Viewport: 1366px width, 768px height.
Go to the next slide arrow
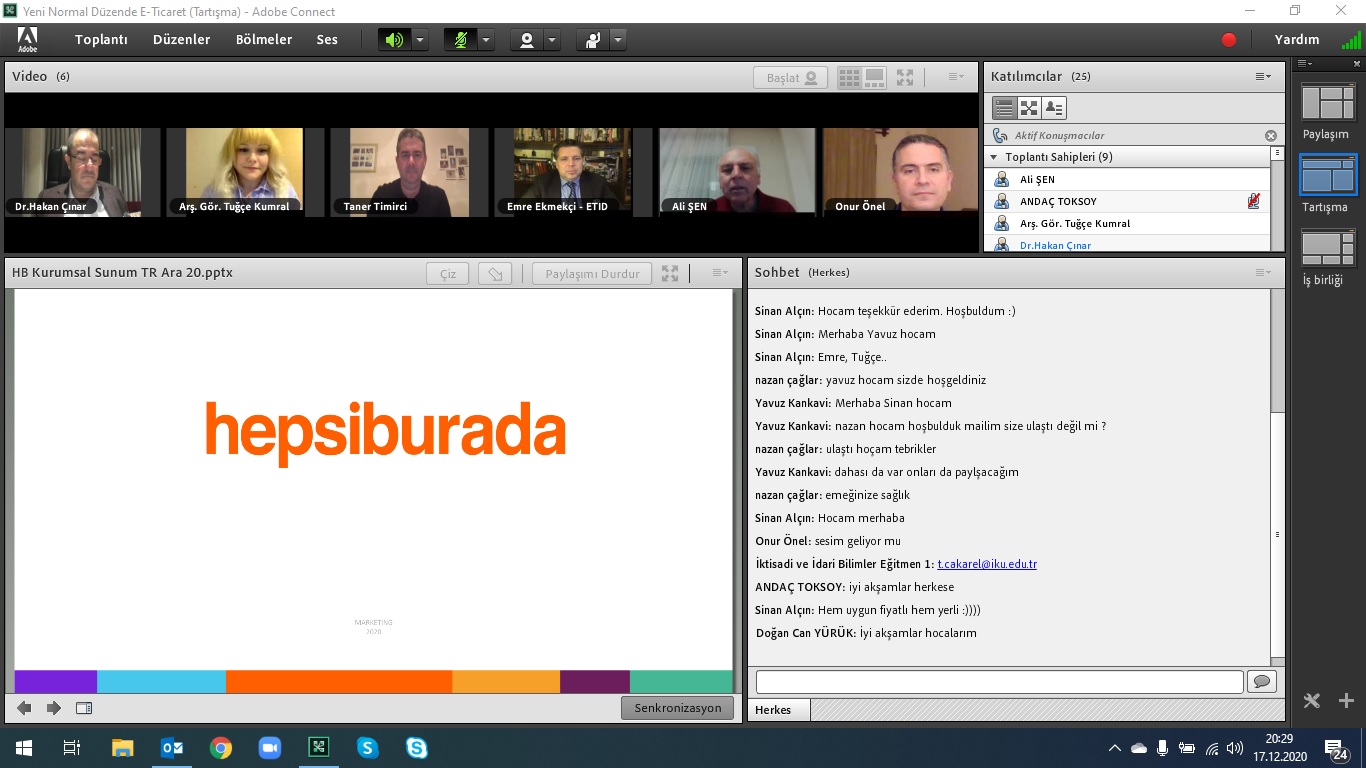tap(54, 708)
